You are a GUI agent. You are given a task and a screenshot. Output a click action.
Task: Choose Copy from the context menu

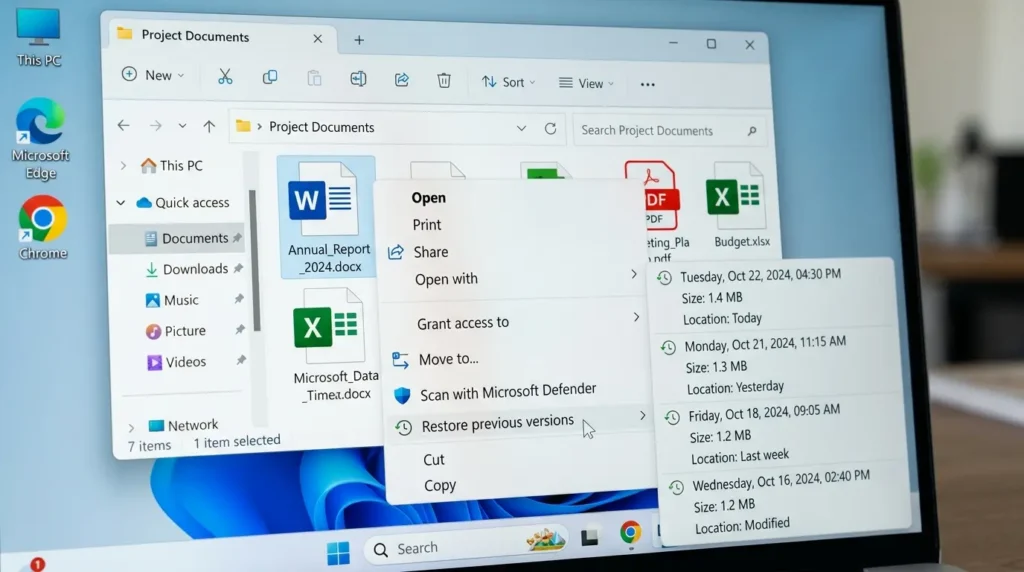click(x=440, y=486)
